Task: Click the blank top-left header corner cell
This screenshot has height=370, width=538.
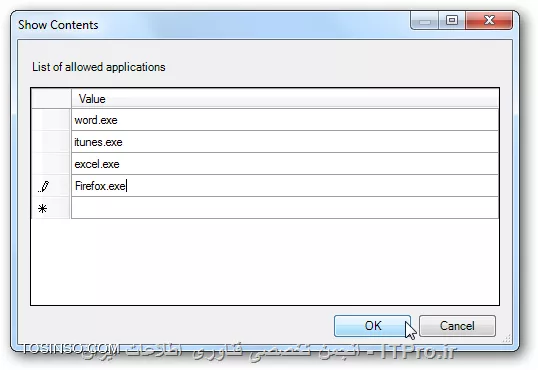Action: (51, 99)
